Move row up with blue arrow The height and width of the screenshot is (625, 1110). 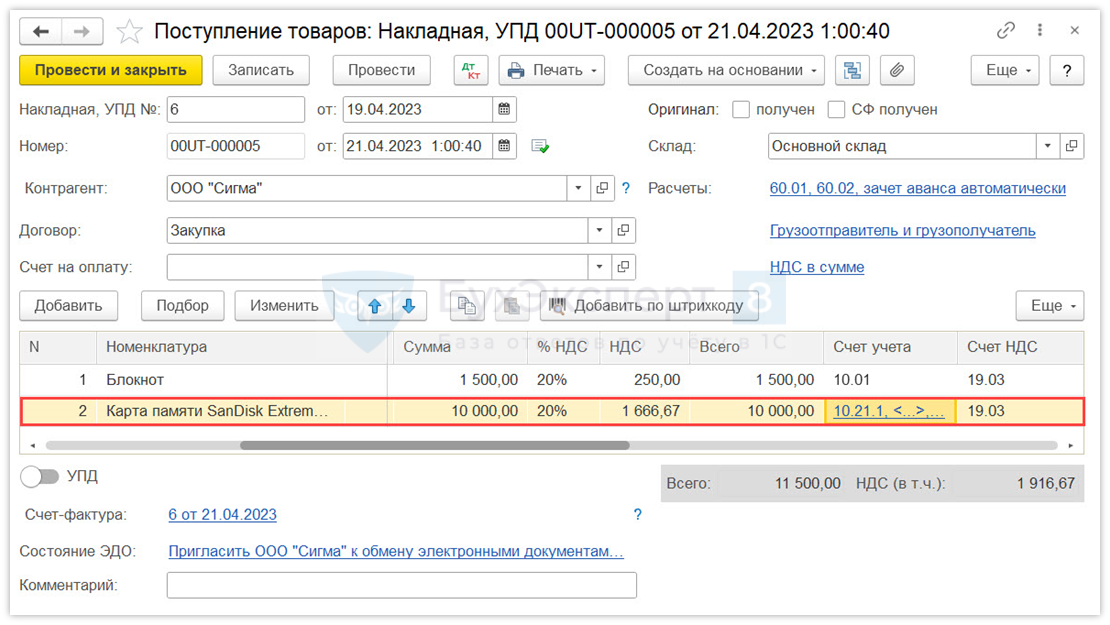coord(375,306)
